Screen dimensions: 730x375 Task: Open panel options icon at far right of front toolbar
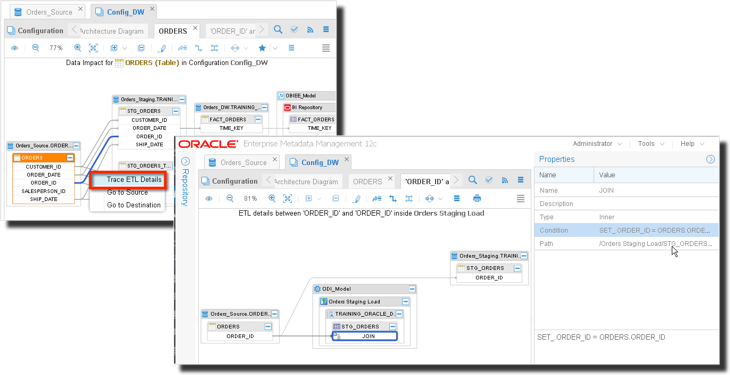tap(520, 199)
